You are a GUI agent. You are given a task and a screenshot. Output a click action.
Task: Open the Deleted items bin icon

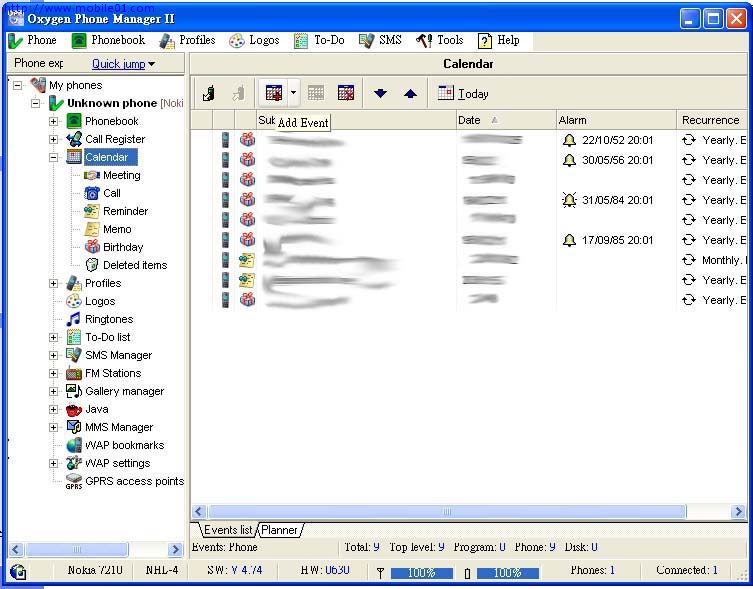92,265
